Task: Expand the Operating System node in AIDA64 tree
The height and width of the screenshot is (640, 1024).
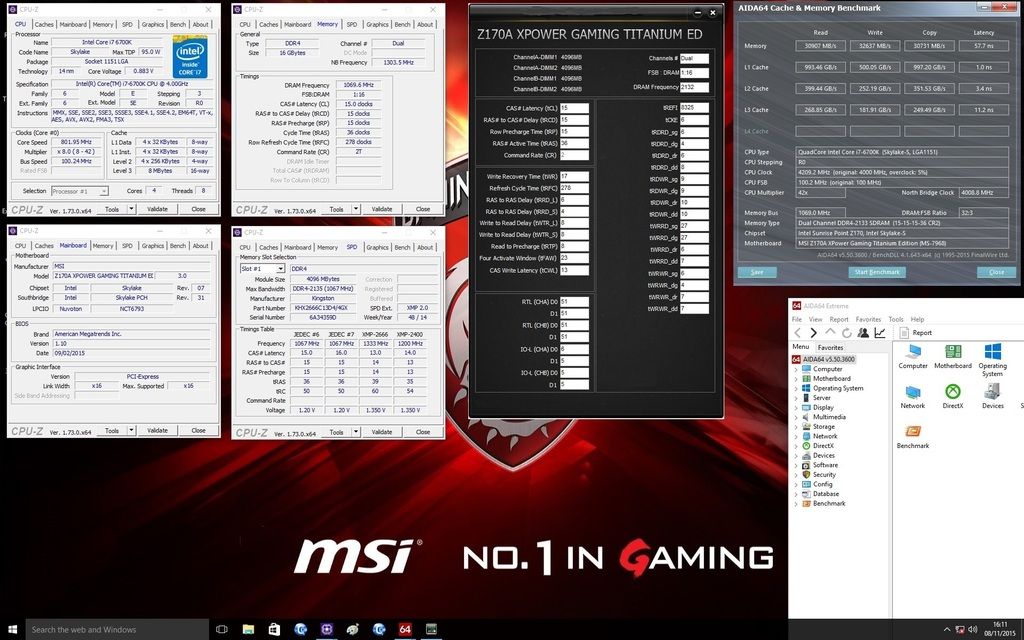Action: [796, 388]
